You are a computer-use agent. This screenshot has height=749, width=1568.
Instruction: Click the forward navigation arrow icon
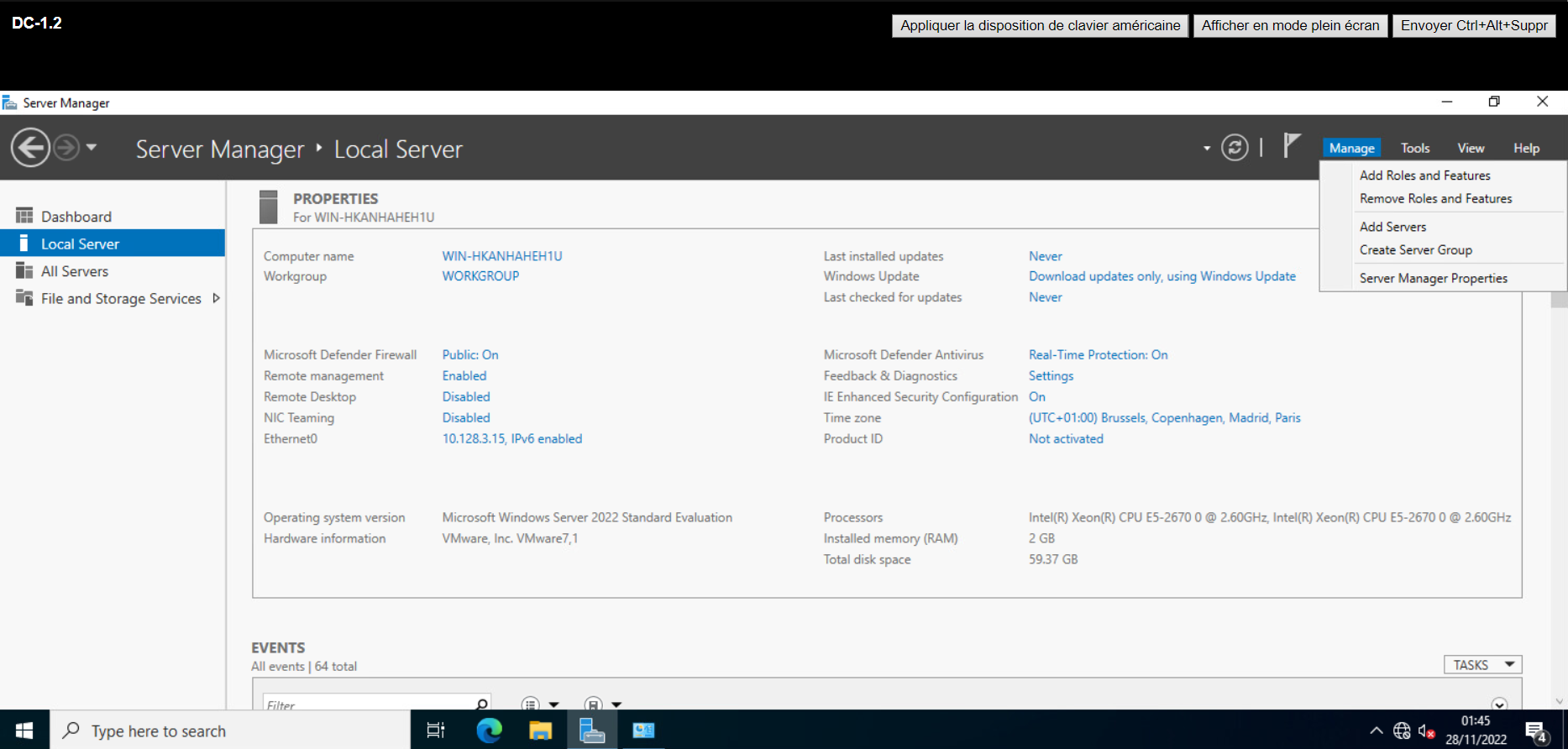point(66,148)
